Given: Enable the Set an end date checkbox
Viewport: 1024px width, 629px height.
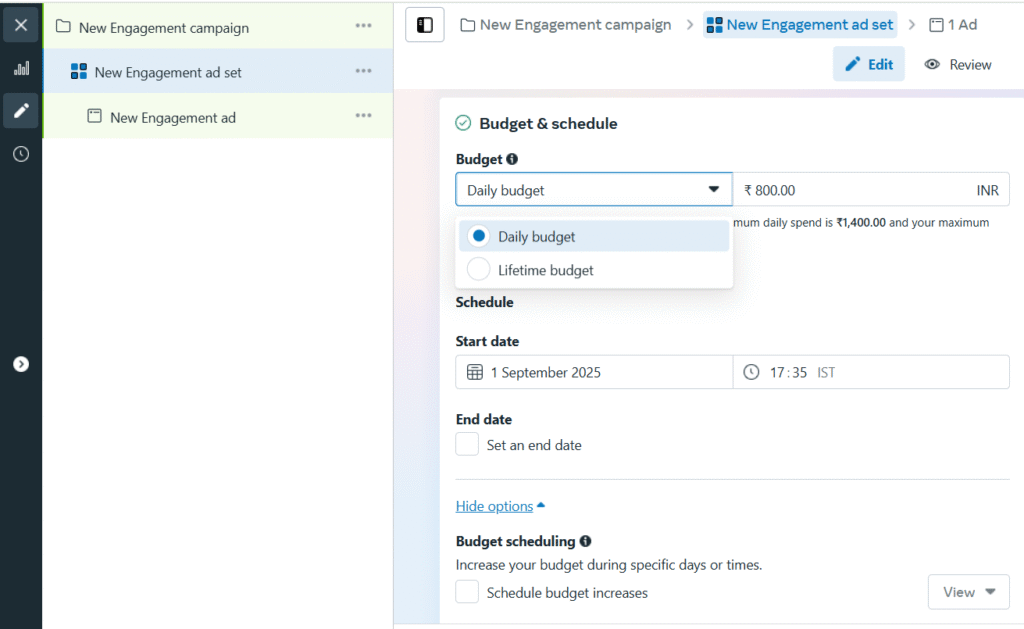Looking at the screenshot, I should click(x=467, y=445).
